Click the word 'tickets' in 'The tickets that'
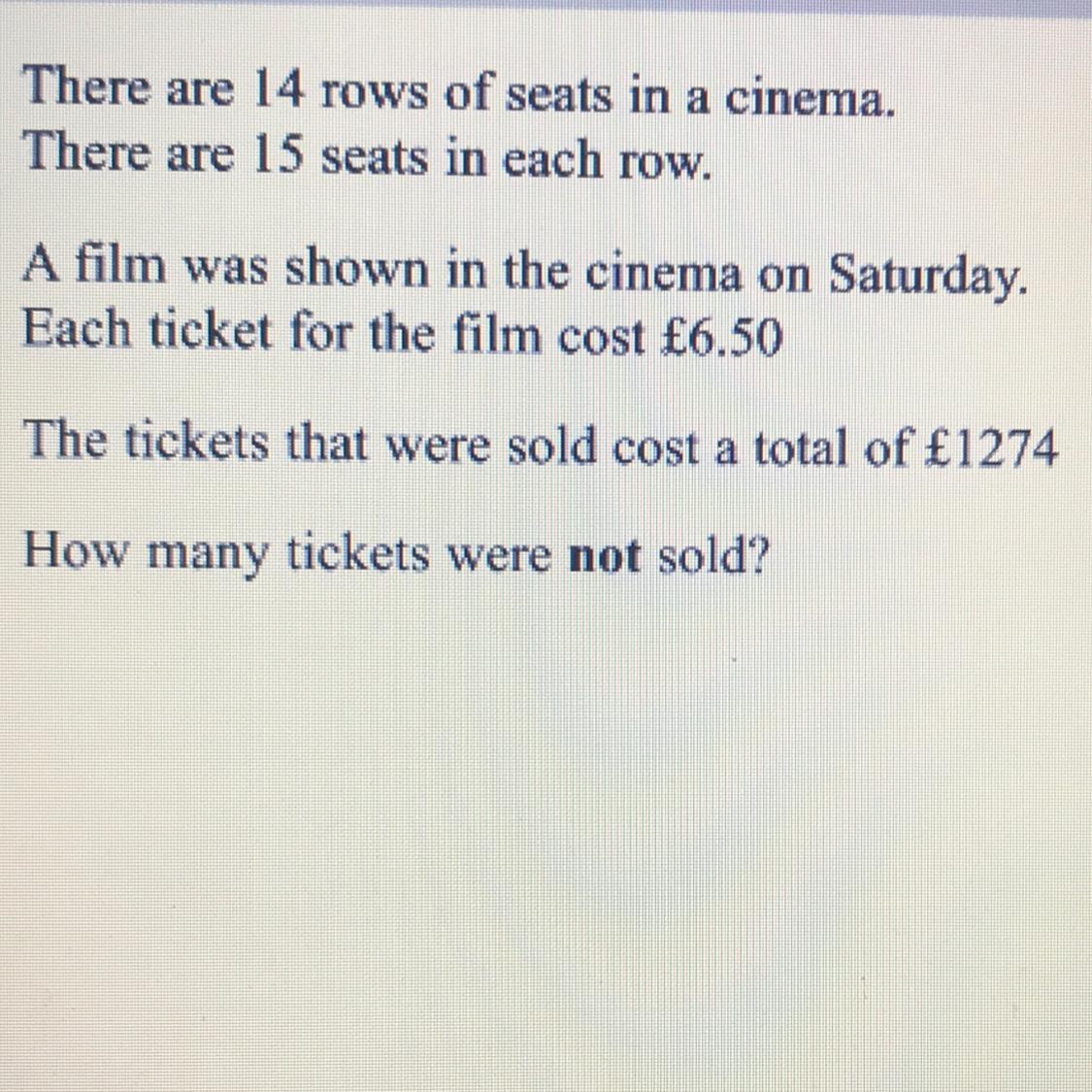 click(196, 441)
